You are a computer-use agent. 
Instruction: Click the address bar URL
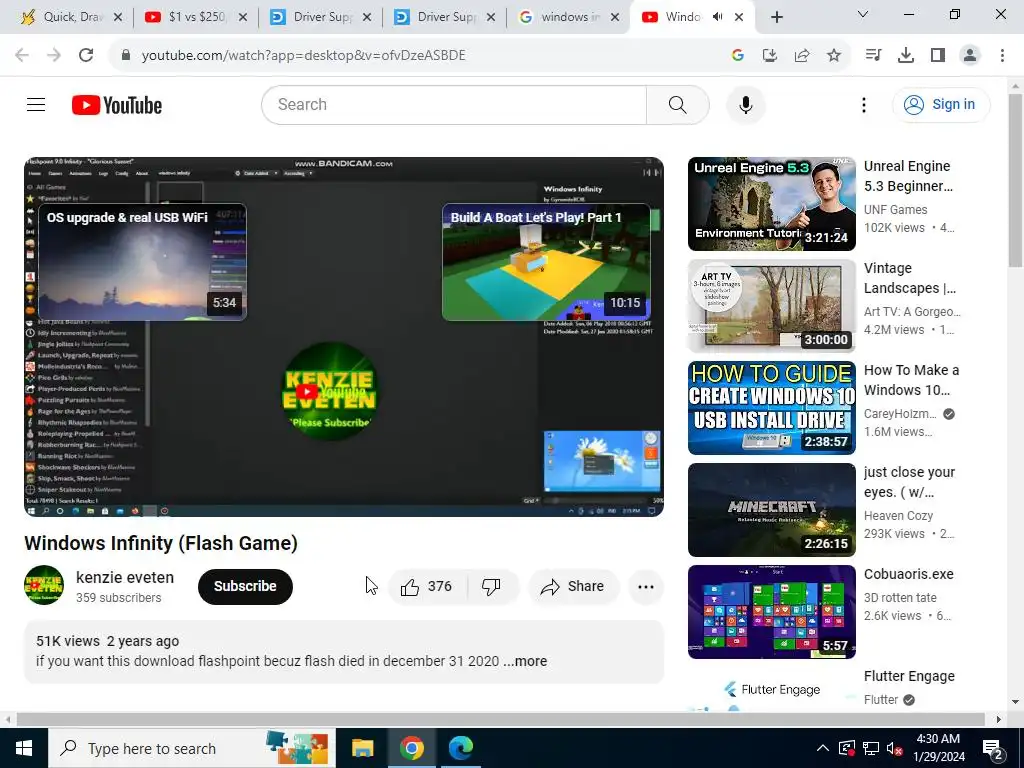(304, 55)
